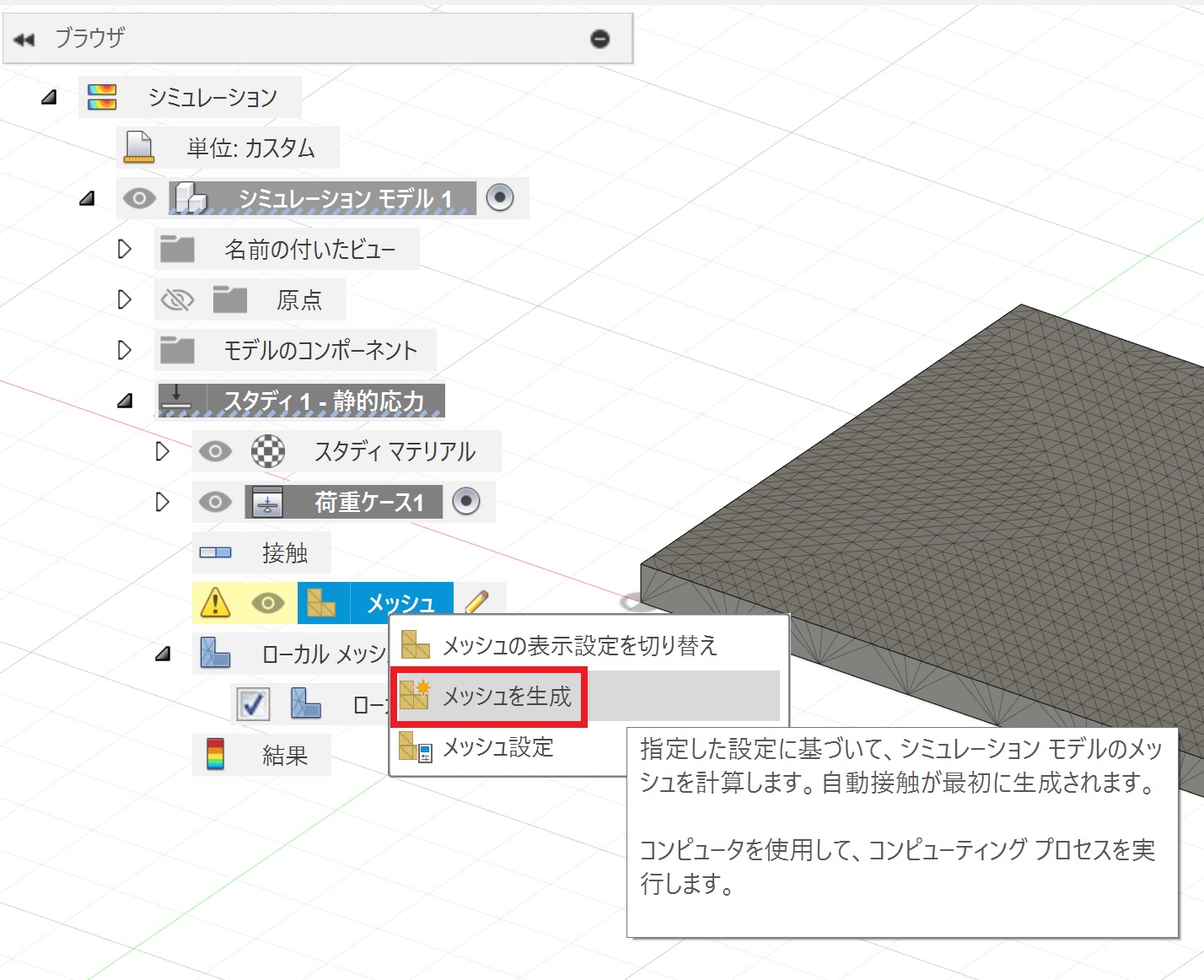The width and height of the screenshot is (1204, 980).
Task: Select スタディ マテリアル label
Action: click(395, 451)
